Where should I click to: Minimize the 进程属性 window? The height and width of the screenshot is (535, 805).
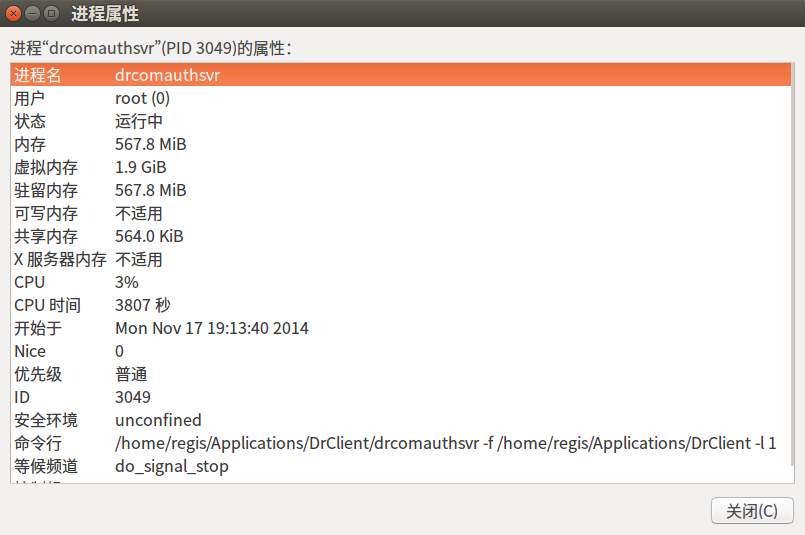click(x=32, y=13)
